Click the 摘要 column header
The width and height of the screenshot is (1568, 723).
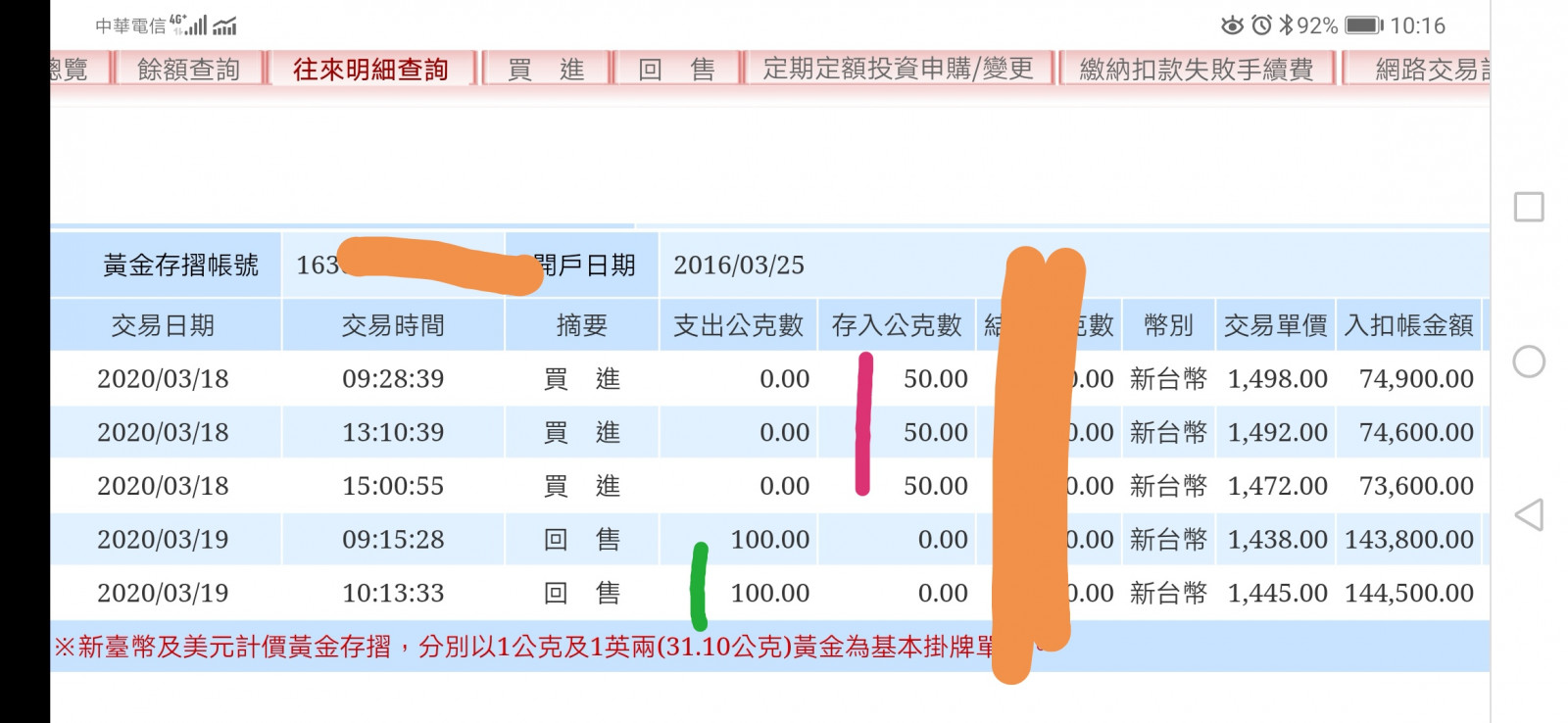click(x=582, y=325)
